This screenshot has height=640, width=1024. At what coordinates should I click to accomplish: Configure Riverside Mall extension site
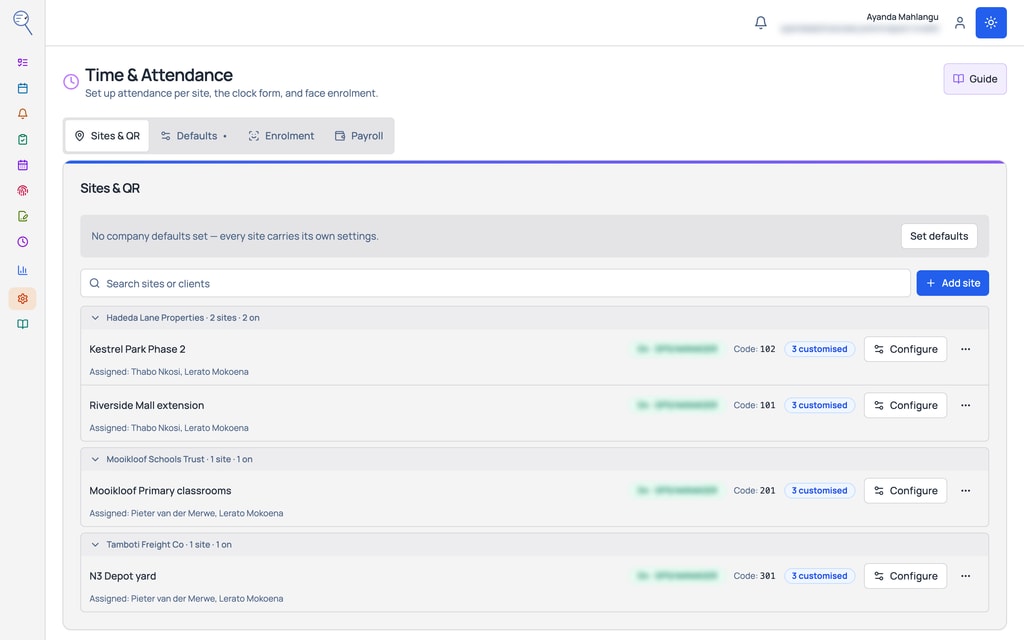[905, 406]
